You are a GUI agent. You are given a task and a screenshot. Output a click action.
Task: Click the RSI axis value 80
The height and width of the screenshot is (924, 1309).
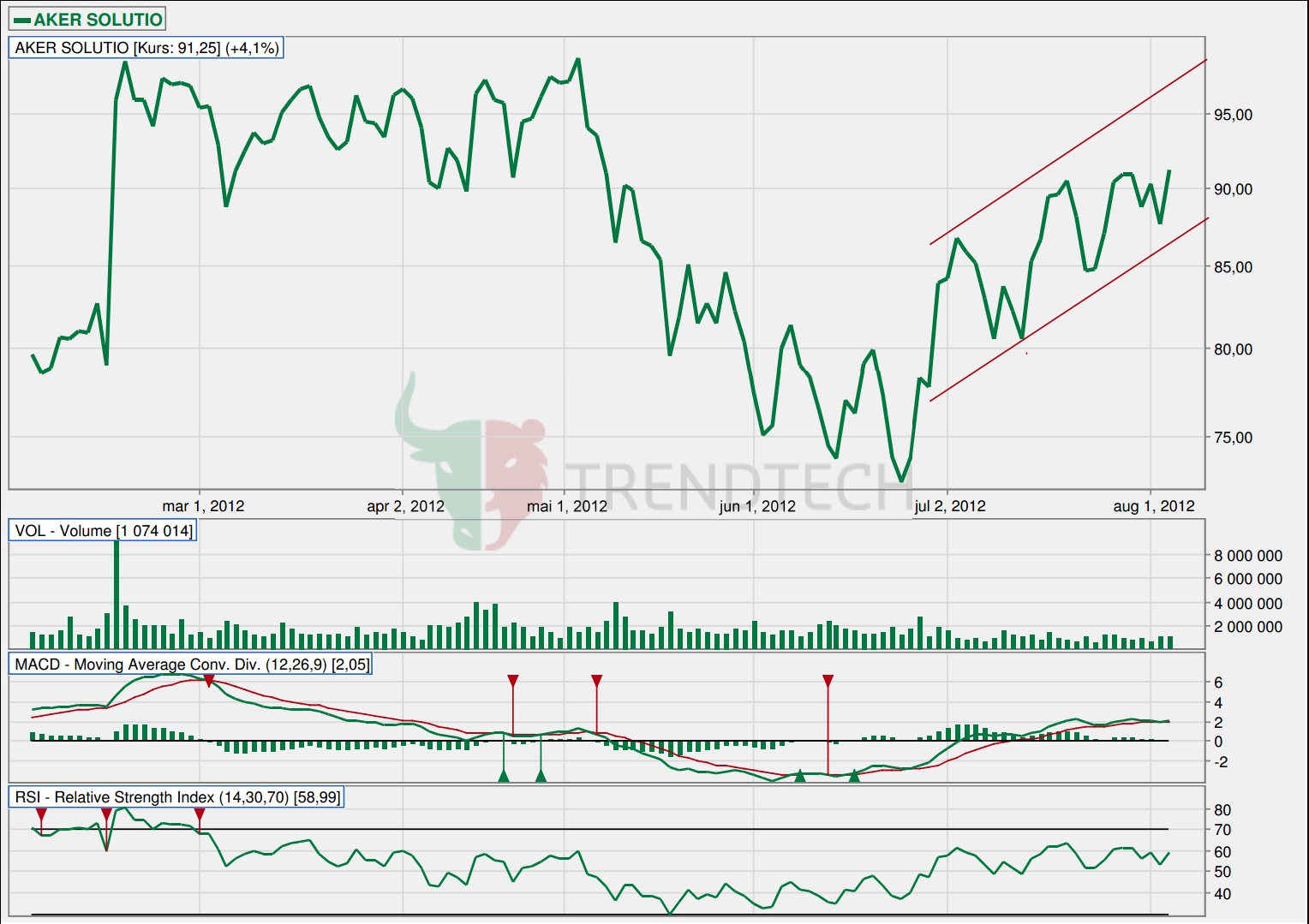pos(1222,810)
